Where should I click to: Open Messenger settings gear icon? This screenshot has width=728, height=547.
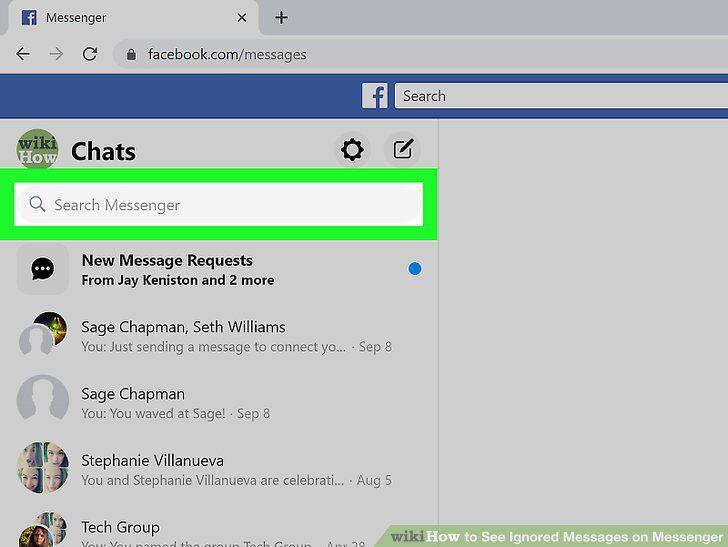(x=352, y=150)
